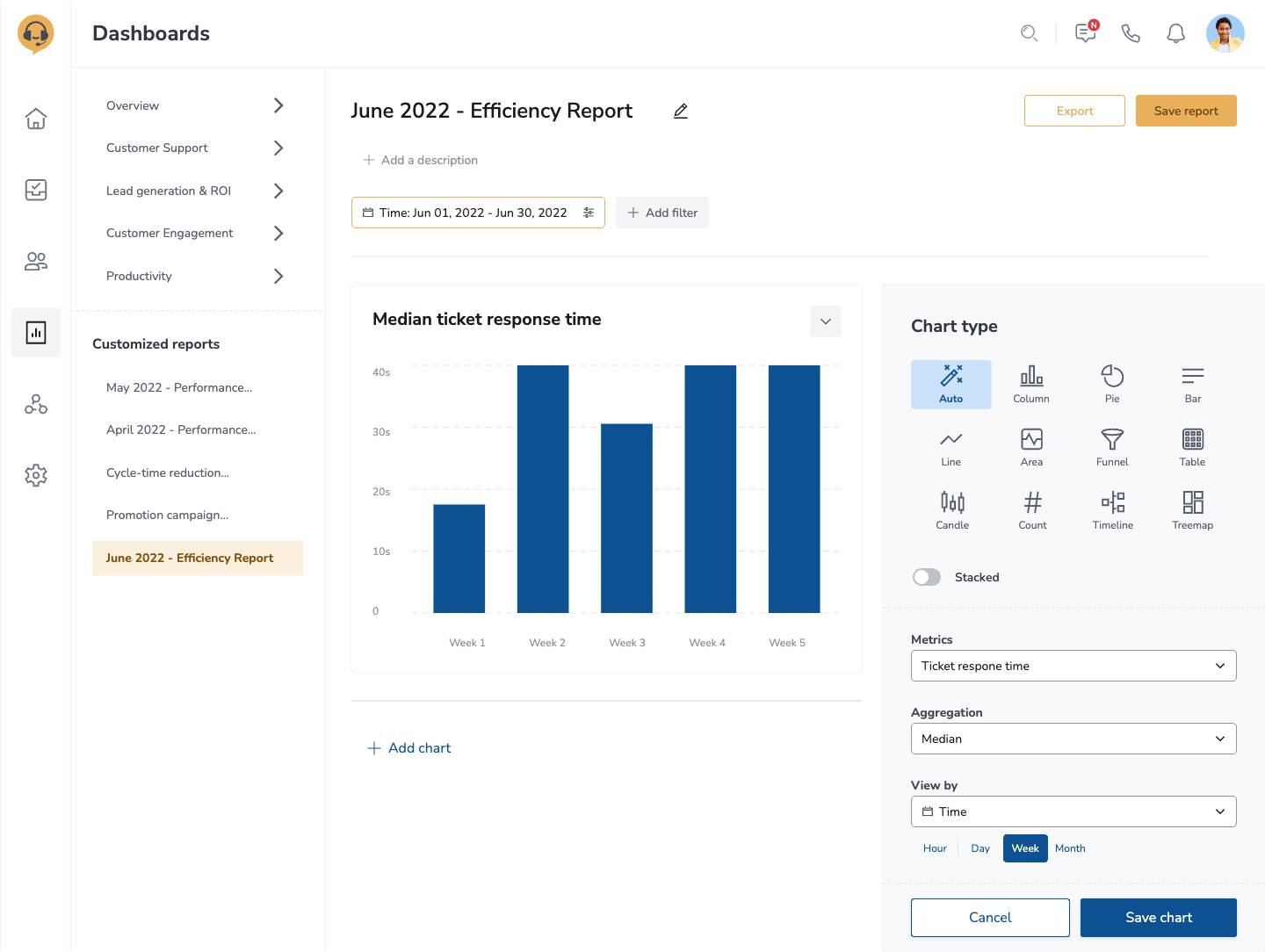
Task: Open the Metrics dropdown
Action: (x=1073, y=666)
